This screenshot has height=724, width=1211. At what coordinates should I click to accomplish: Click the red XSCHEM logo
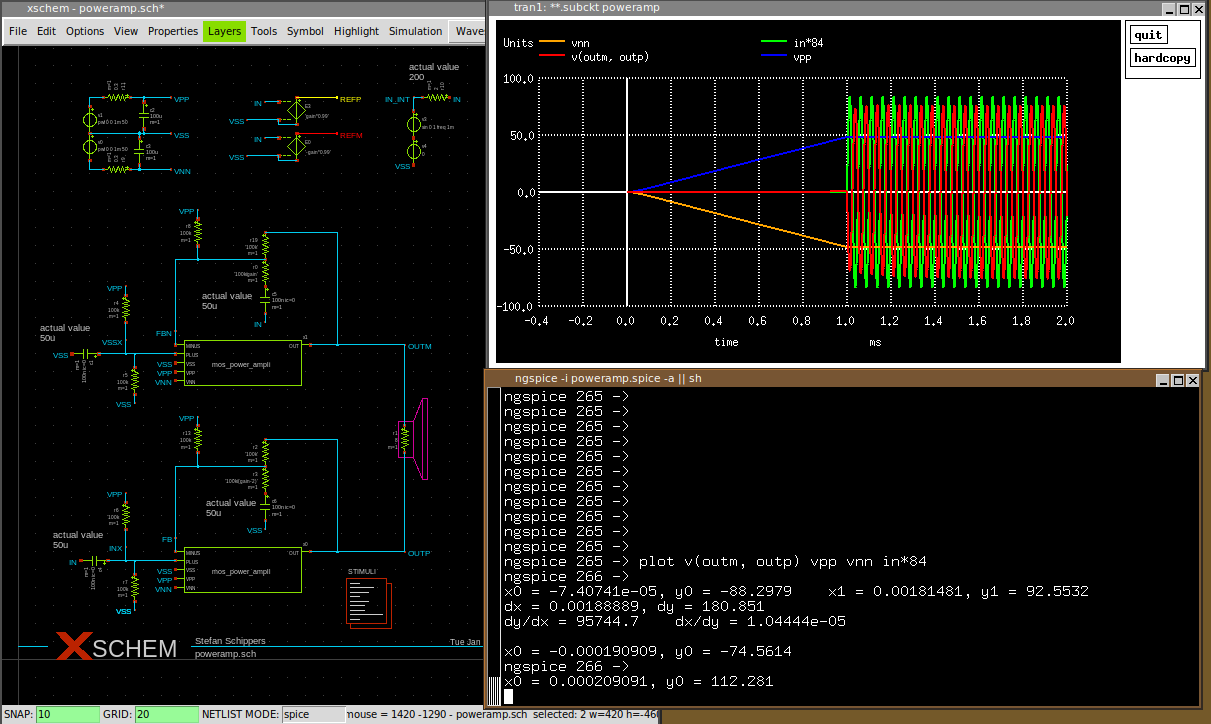[x=74, y=646]
